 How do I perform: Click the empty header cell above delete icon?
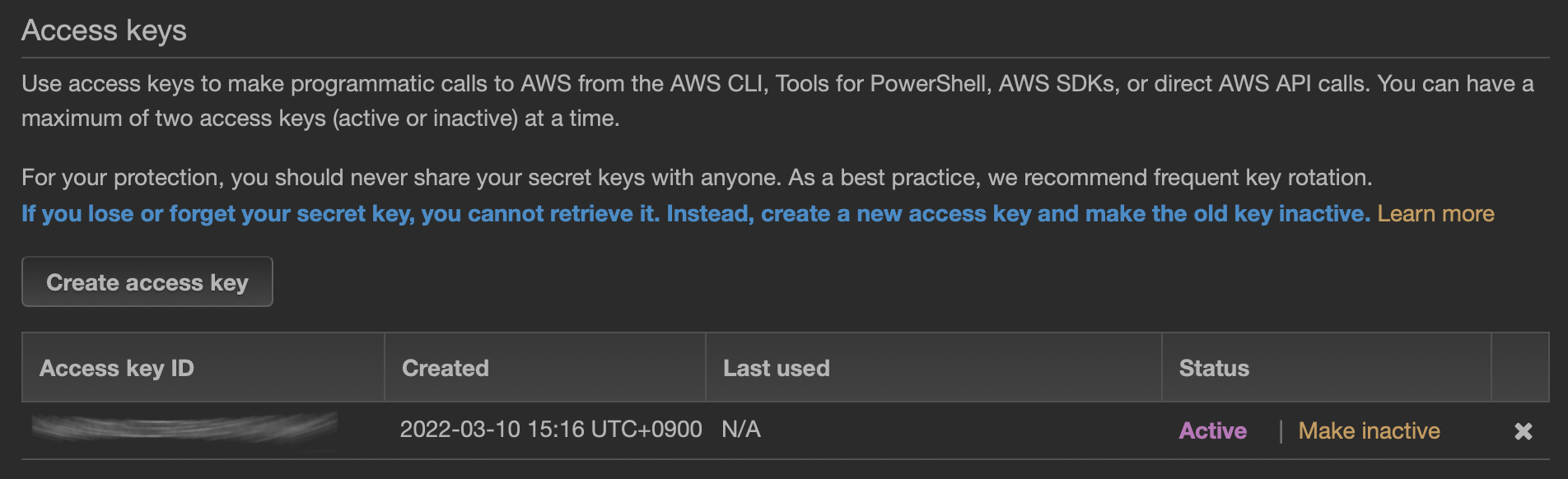(x=1520, y=368)
